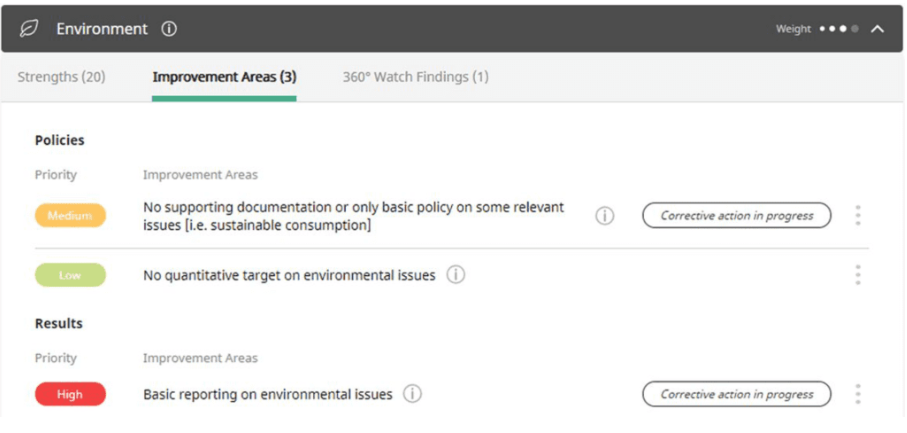The width and height of the screenshot is (907, 433).
Task: Open three-dot menu for Medium priority row
Action: coord(858,216)
